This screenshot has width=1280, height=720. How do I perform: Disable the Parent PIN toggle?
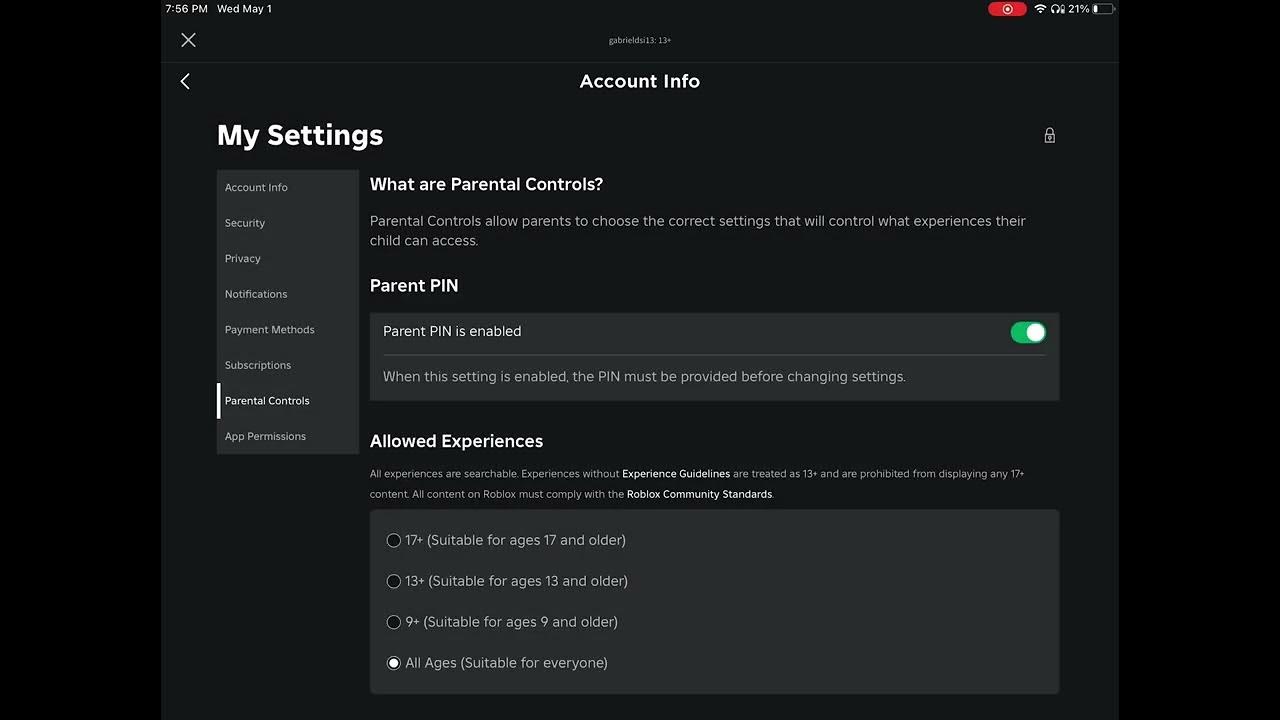[1027, 333]
